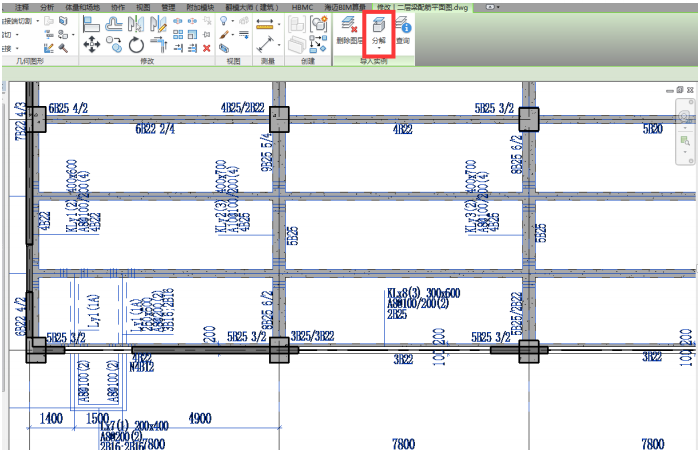Select the 6B25 4/2 rebar annotation

click(68, 108)
